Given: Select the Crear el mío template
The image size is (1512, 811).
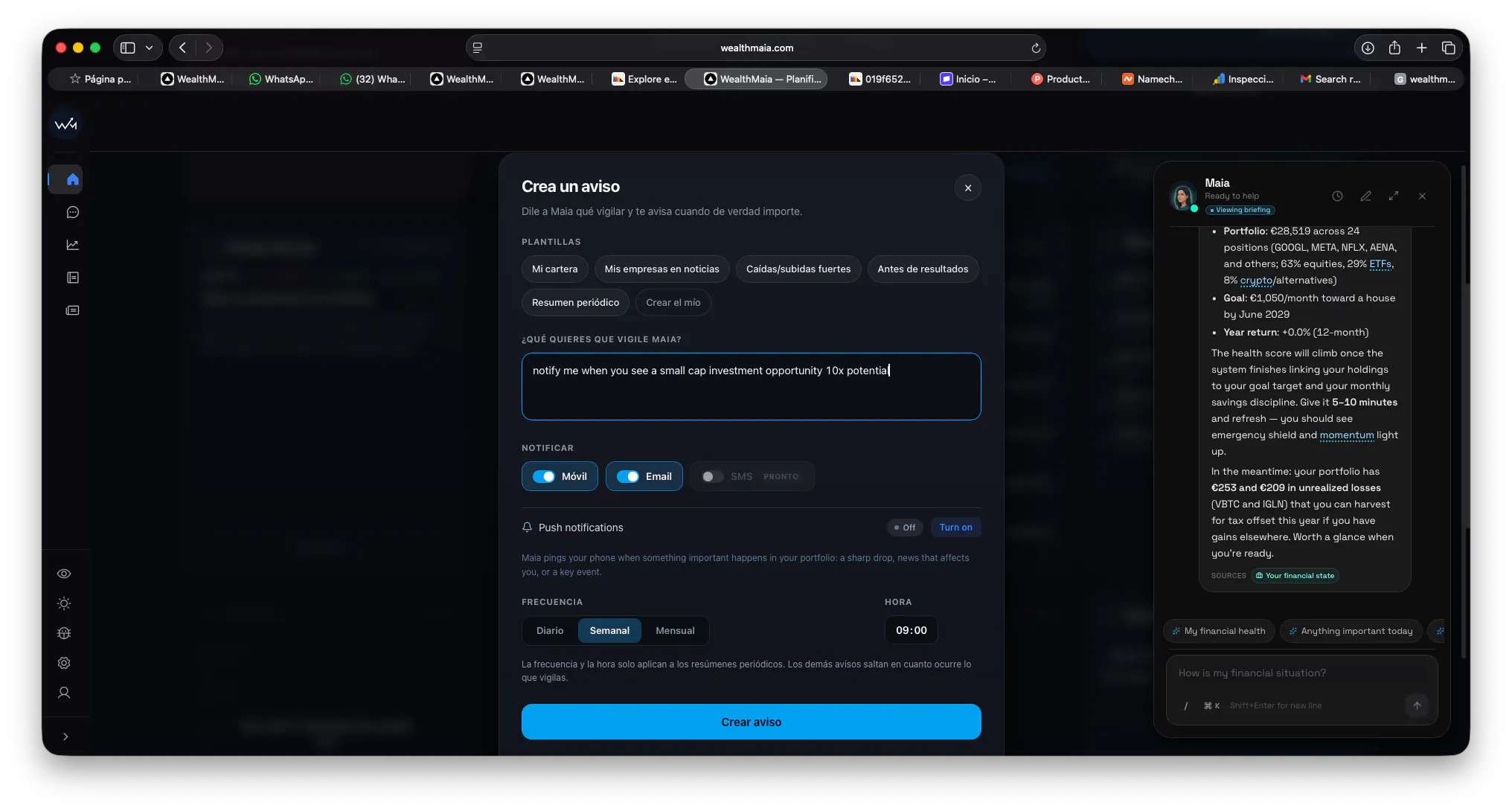Looking at the screenshot, I should [x=673, y=302].
